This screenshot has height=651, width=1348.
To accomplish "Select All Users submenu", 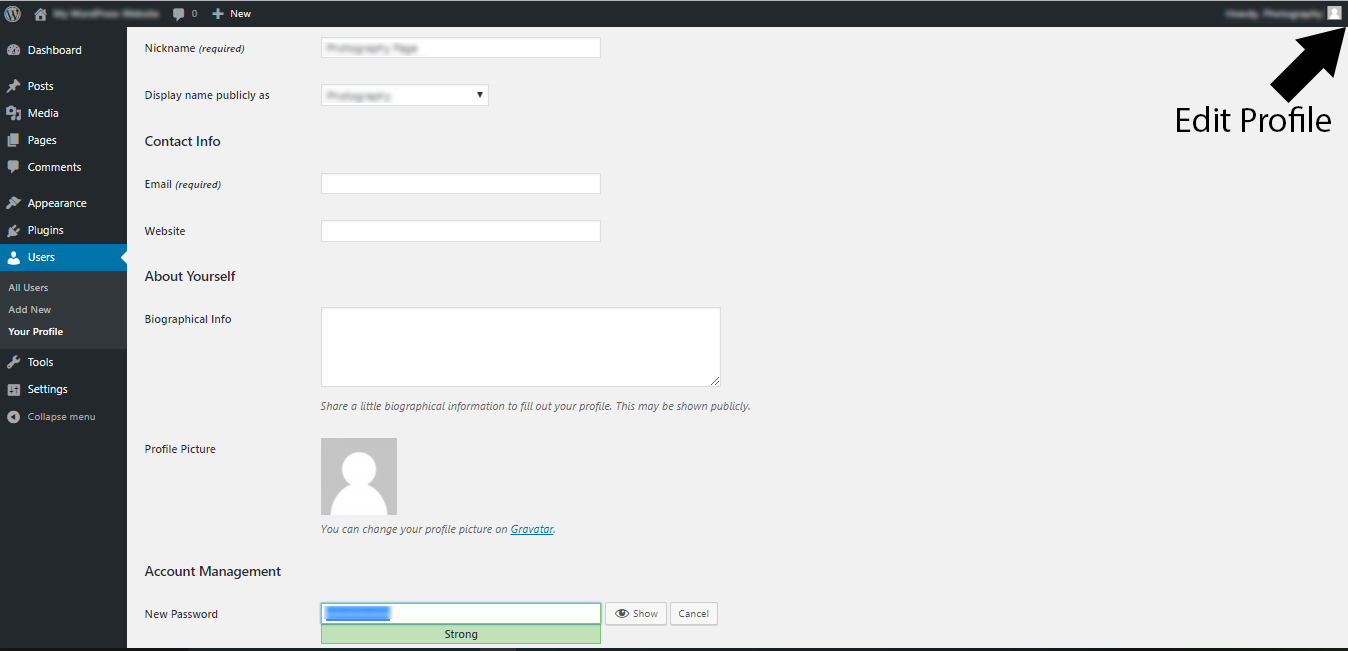I will point(28,288).
